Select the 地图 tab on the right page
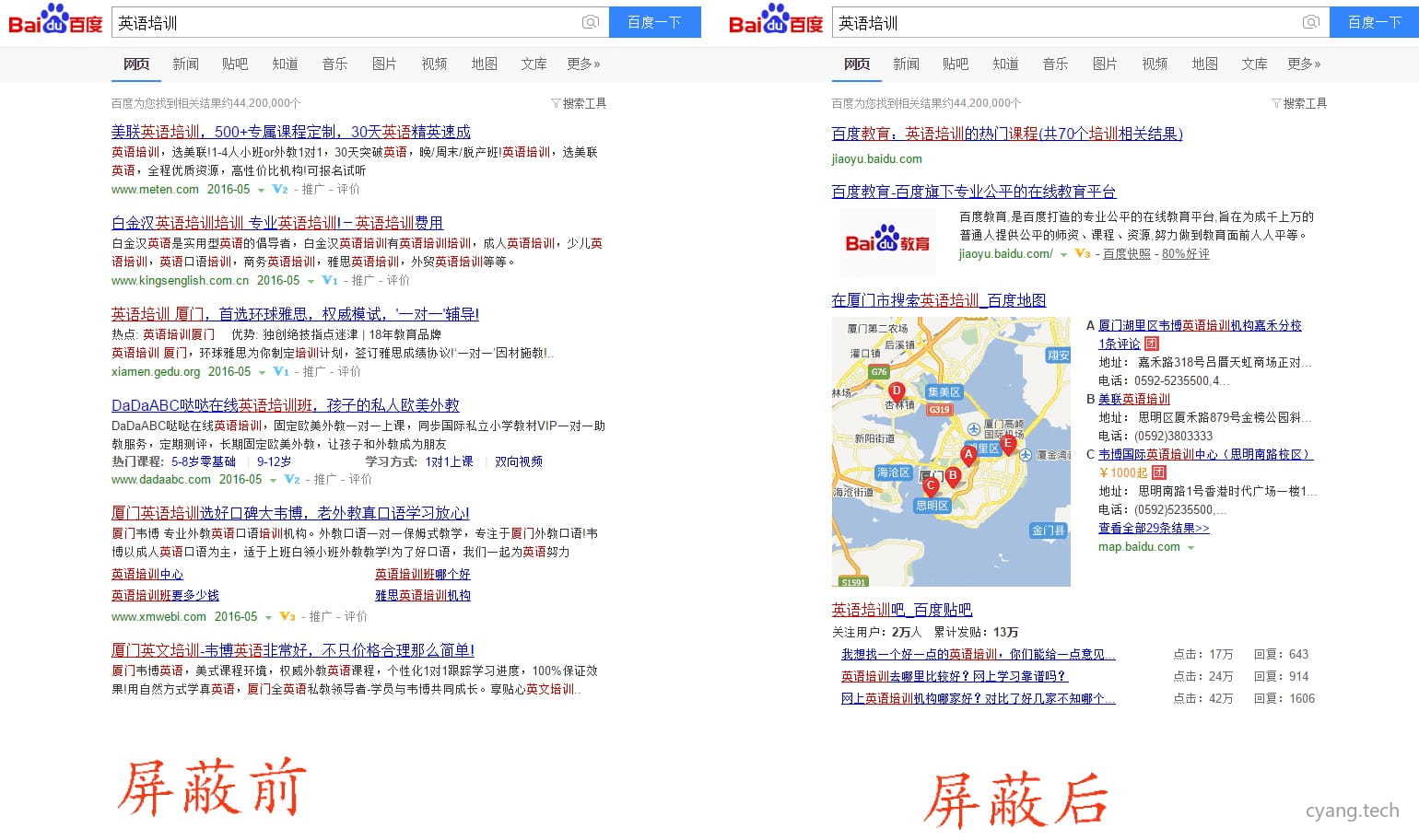 (1204, 64)
